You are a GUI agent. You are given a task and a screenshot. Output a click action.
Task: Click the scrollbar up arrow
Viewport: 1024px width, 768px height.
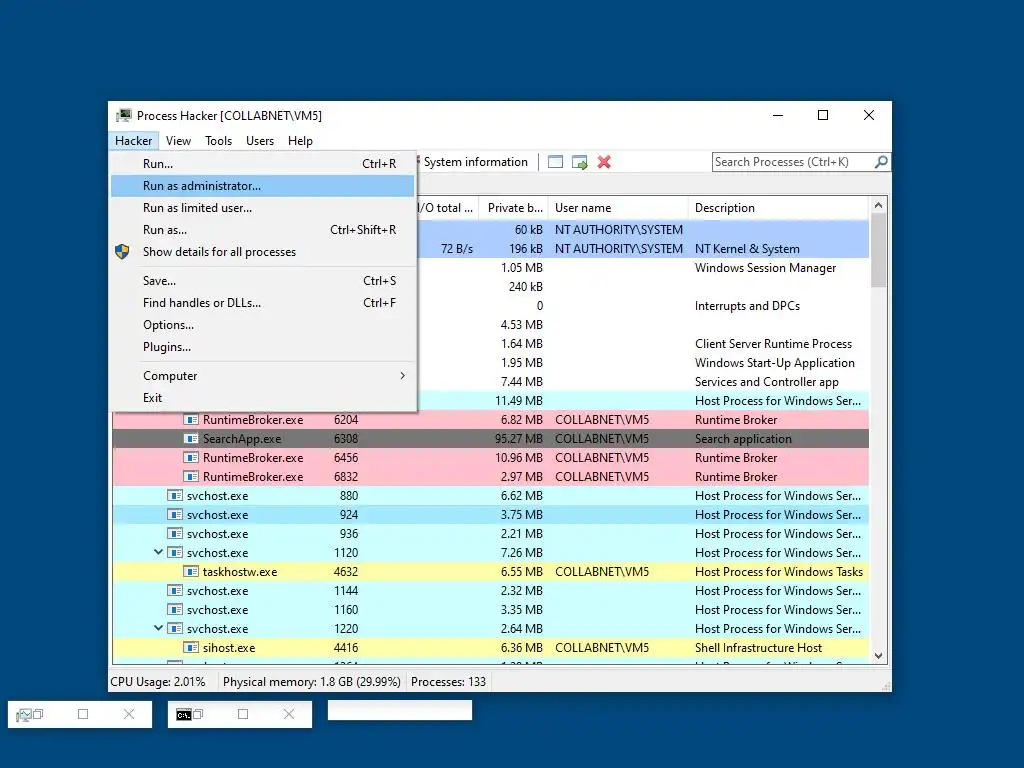[878, 205]
